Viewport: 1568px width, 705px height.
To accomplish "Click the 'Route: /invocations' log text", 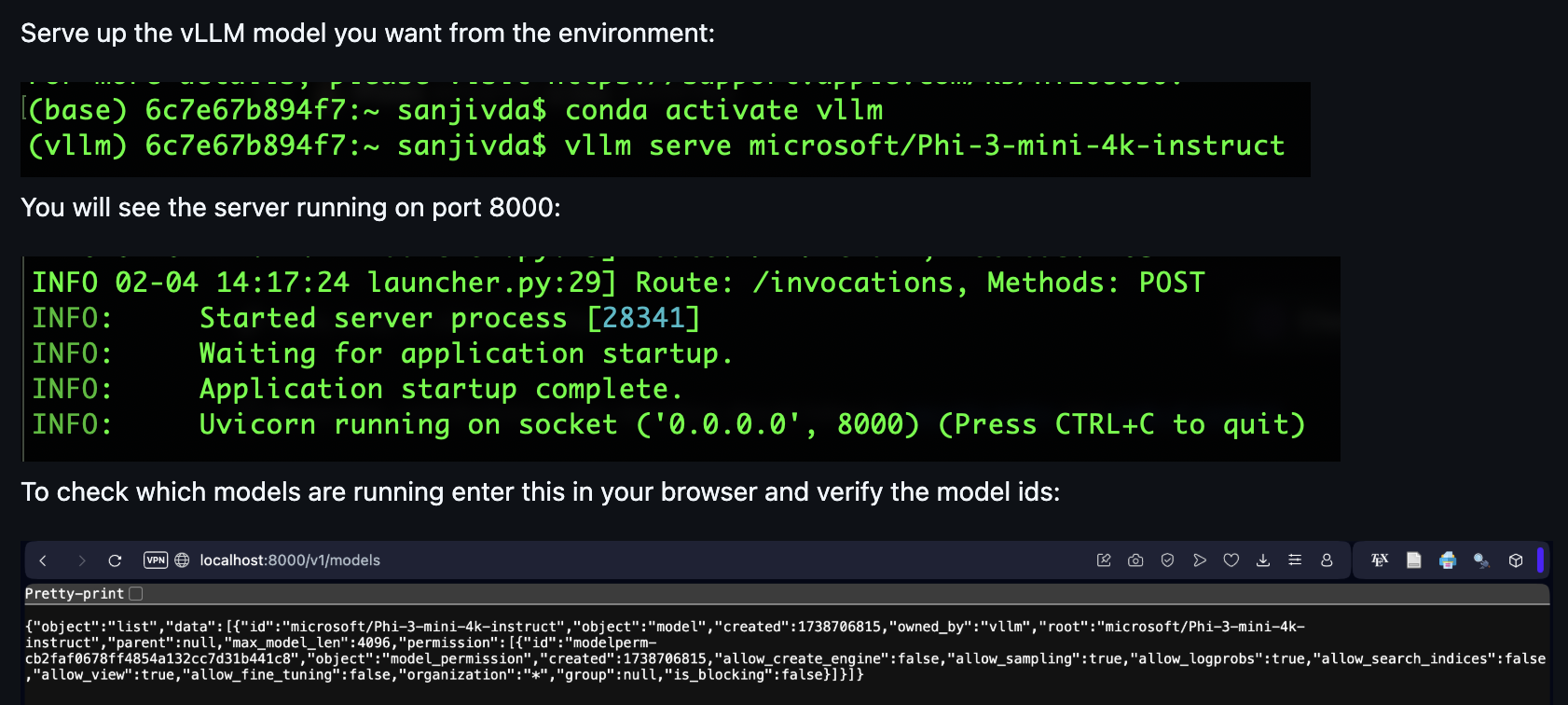I will (794, 283).
